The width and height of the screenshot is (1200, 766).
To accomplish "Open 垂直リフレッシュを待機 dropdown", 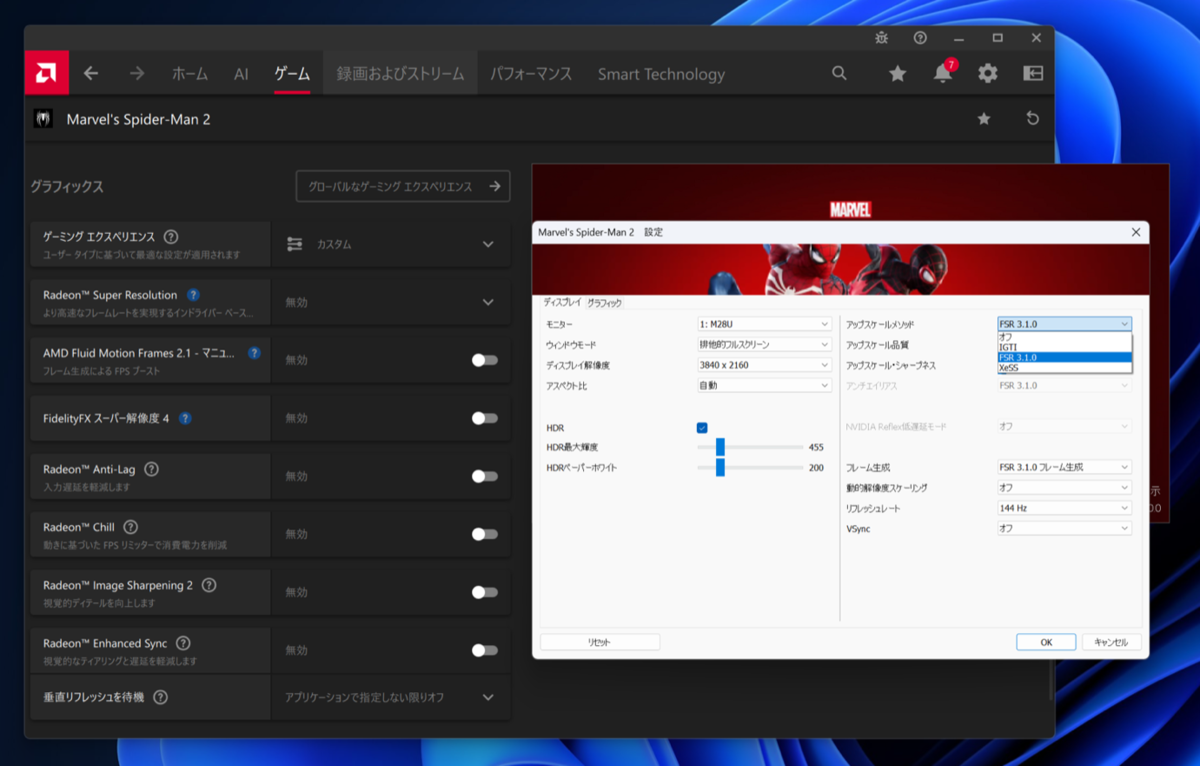I will pyautogui.click(x=391, y=697).
